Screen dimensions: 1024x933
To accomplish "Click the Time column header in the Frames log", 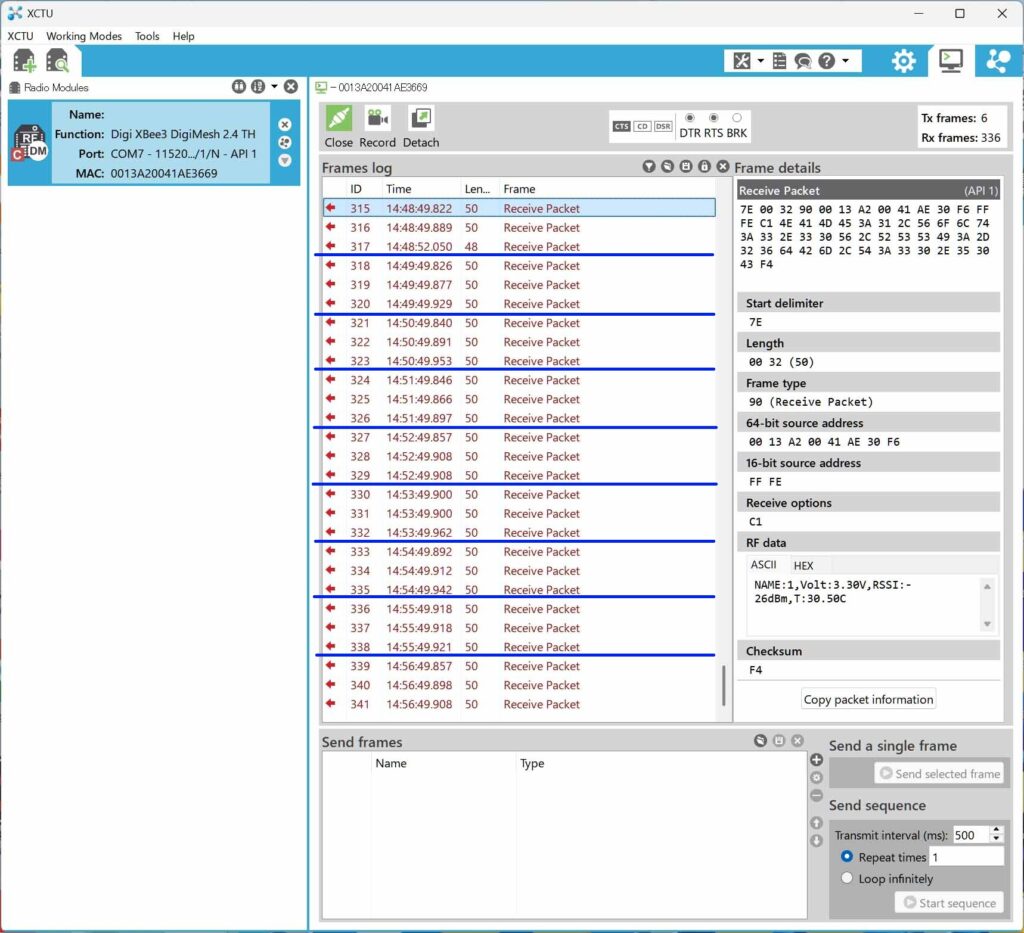I will click(421, 189).
